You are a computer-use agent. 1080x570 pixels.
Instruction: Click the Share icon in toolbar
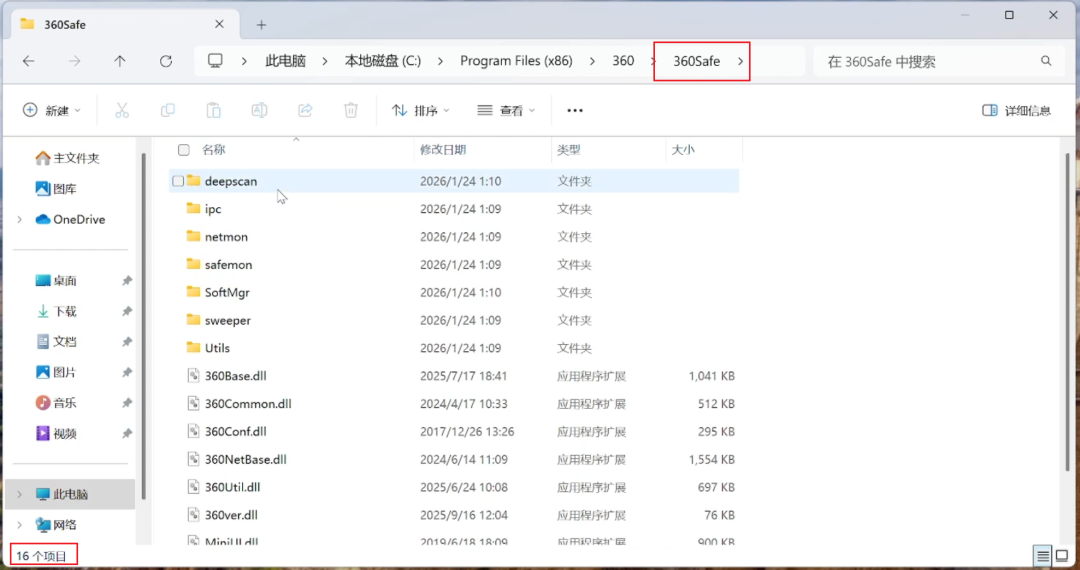click(x=305, y=110)
